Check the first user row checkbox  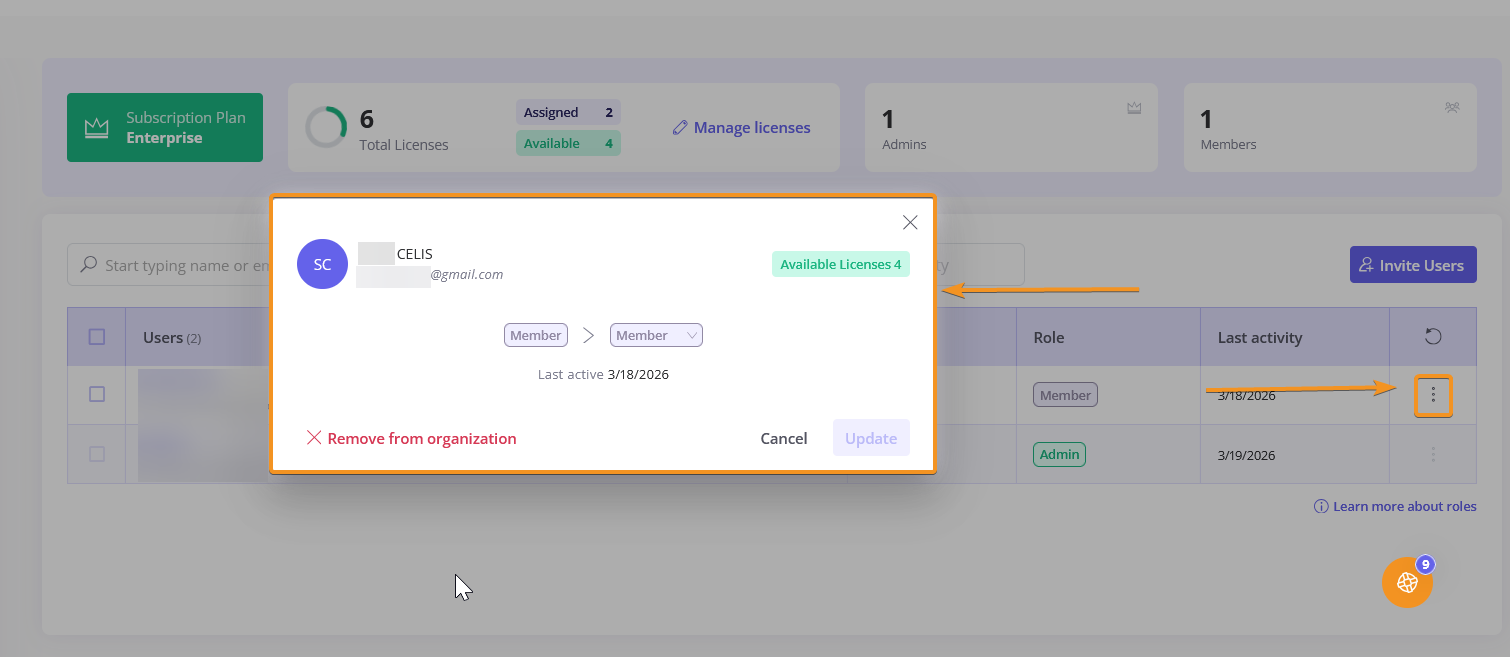pos(97,395)
